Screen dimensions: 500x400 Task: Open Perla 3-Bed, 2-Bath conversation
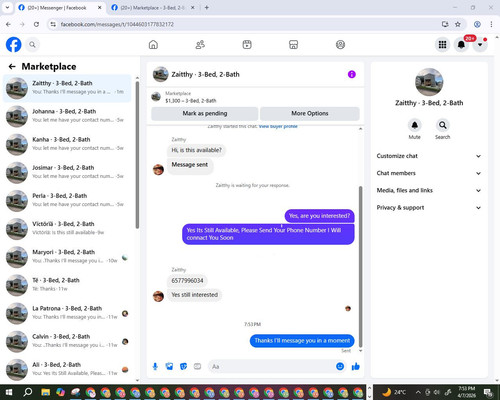pyautogui.click(x=67, y=201)
